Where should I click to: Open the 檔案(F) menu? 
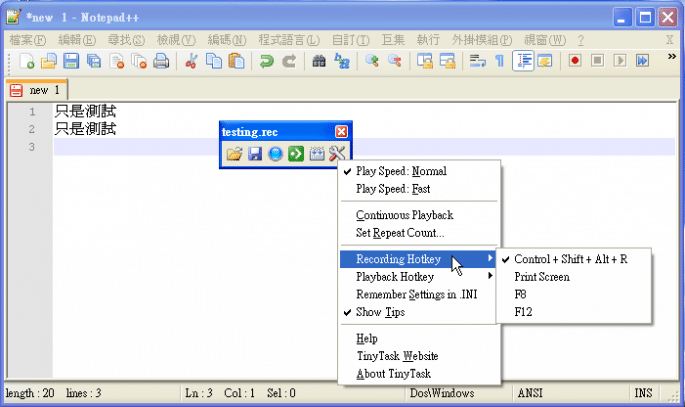pos(28,40)
